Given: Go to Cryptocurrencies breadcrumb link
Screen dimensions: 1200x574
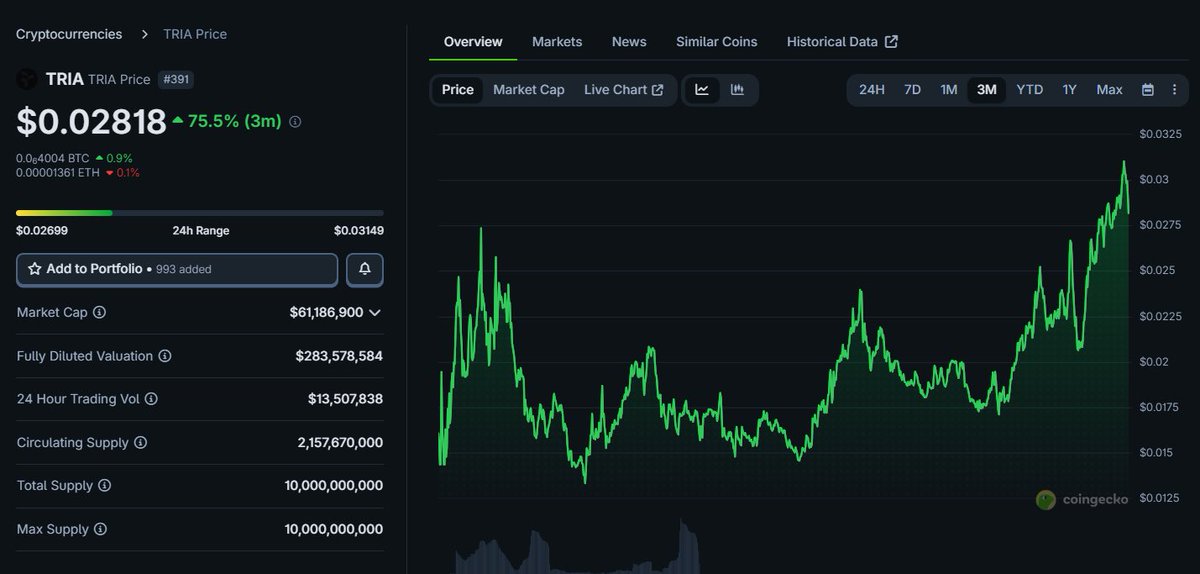Looking at the screenshot, I should coord(69,34).
